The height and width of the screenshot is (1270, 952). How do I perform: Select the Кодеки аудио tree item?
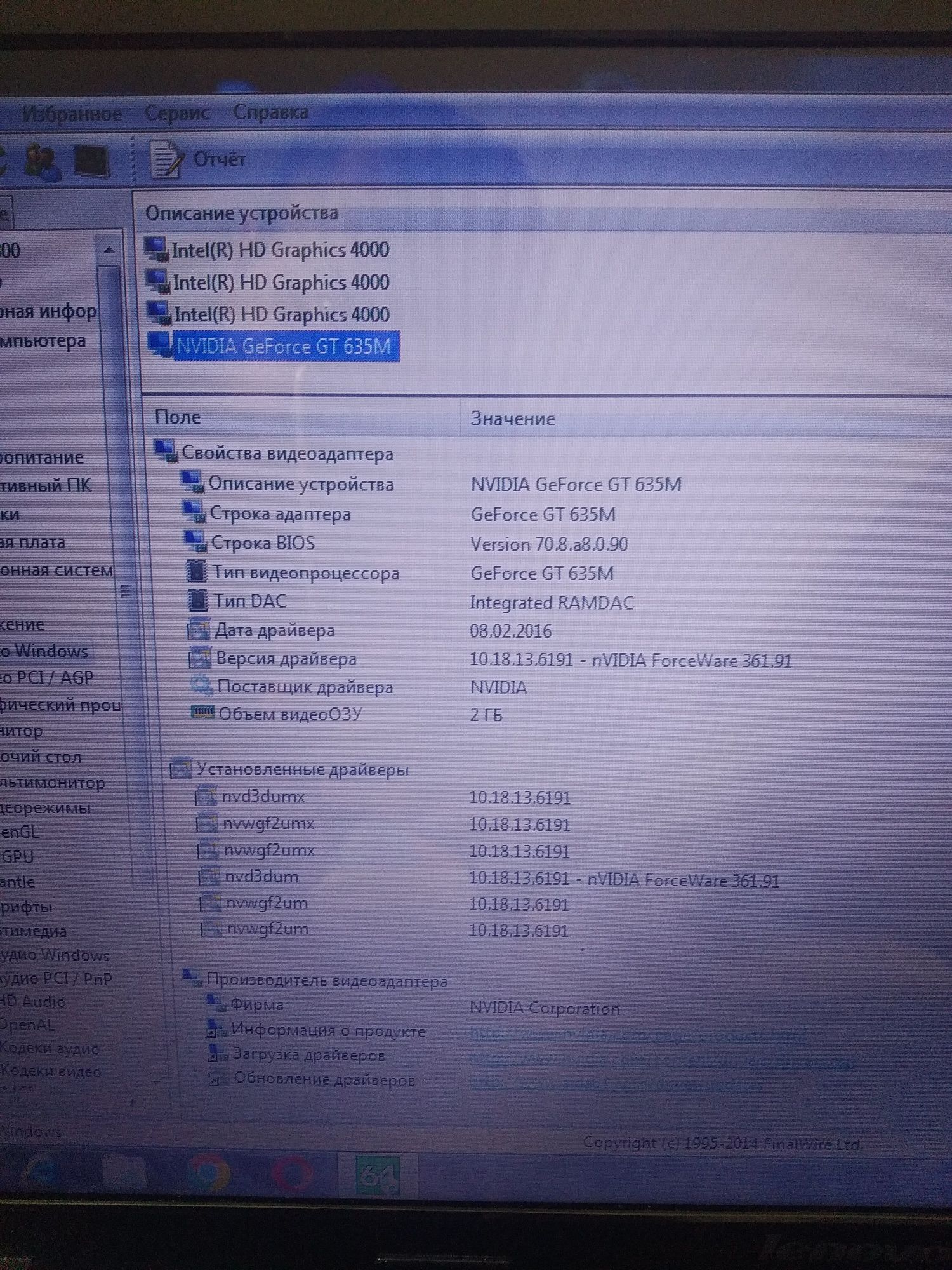50,1049
